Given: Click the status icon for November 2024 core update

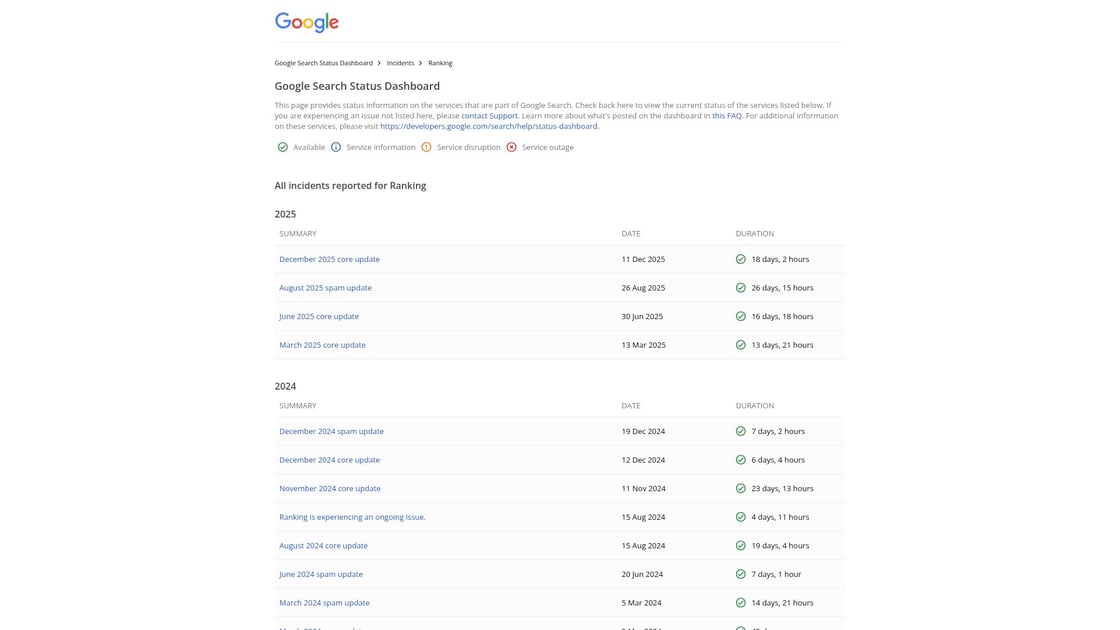Looking at the screenshot, I should pyautogui.click(x=738, y=488).
